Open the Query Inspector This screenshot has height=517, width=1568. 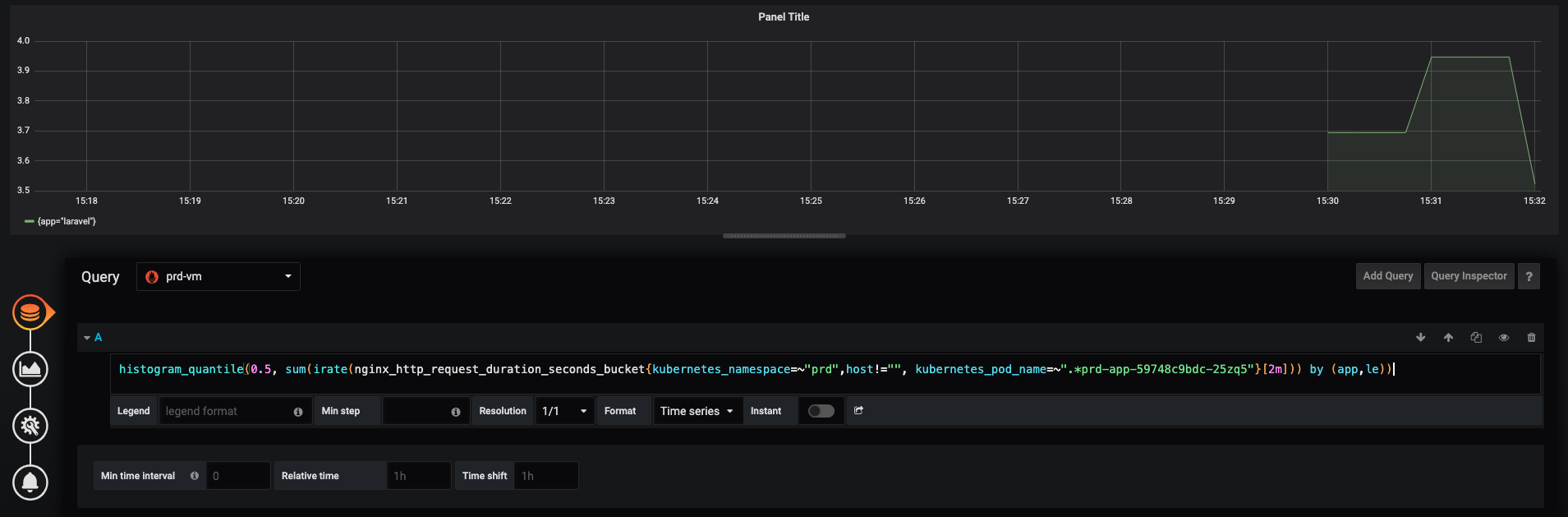(x=1469, y=276)
